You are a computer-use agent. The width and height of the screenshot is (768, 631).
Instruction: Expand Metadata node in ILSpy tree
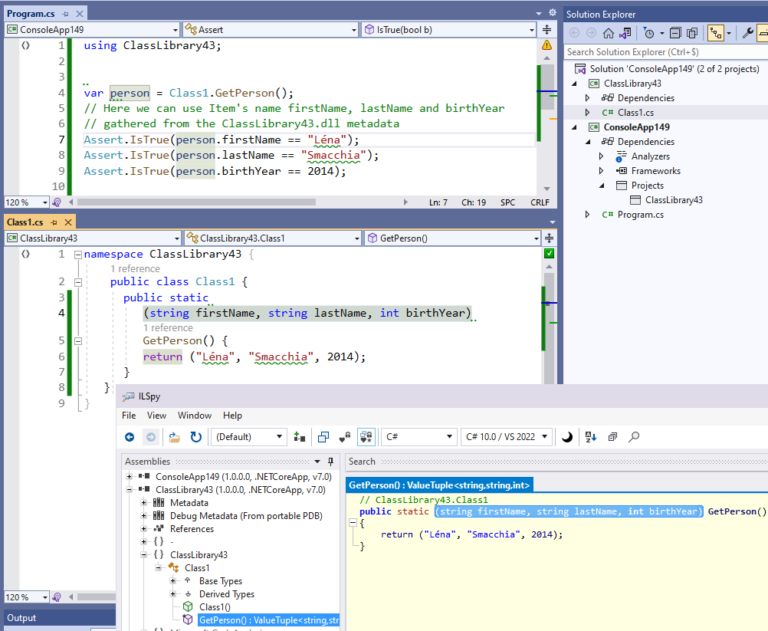tap(144, 503)
